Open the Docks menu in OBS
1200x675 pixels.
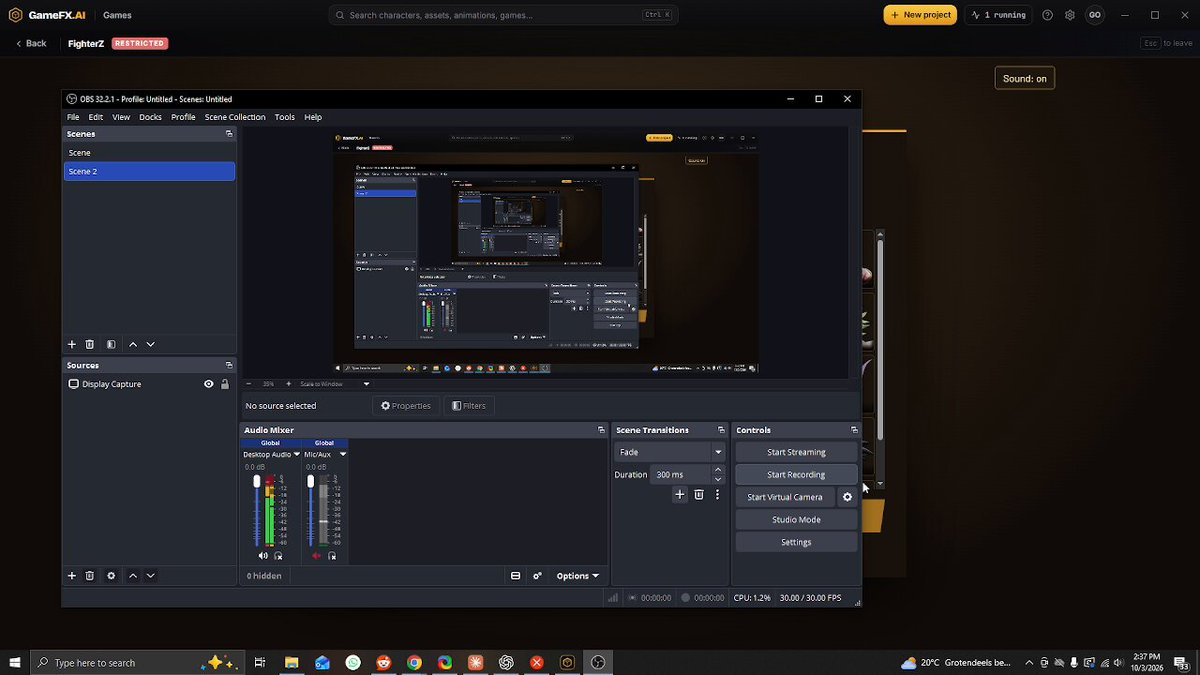click(150, 117)
